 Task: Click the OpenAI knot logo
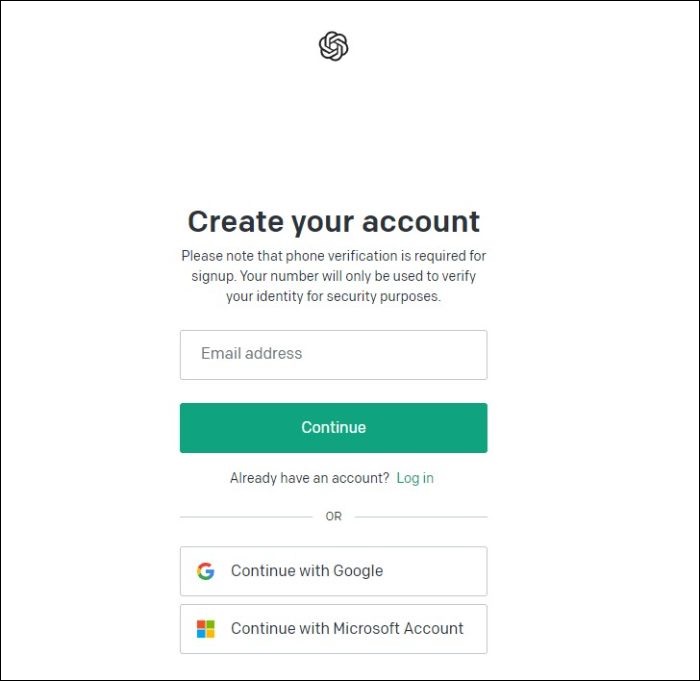click(333, 46)
